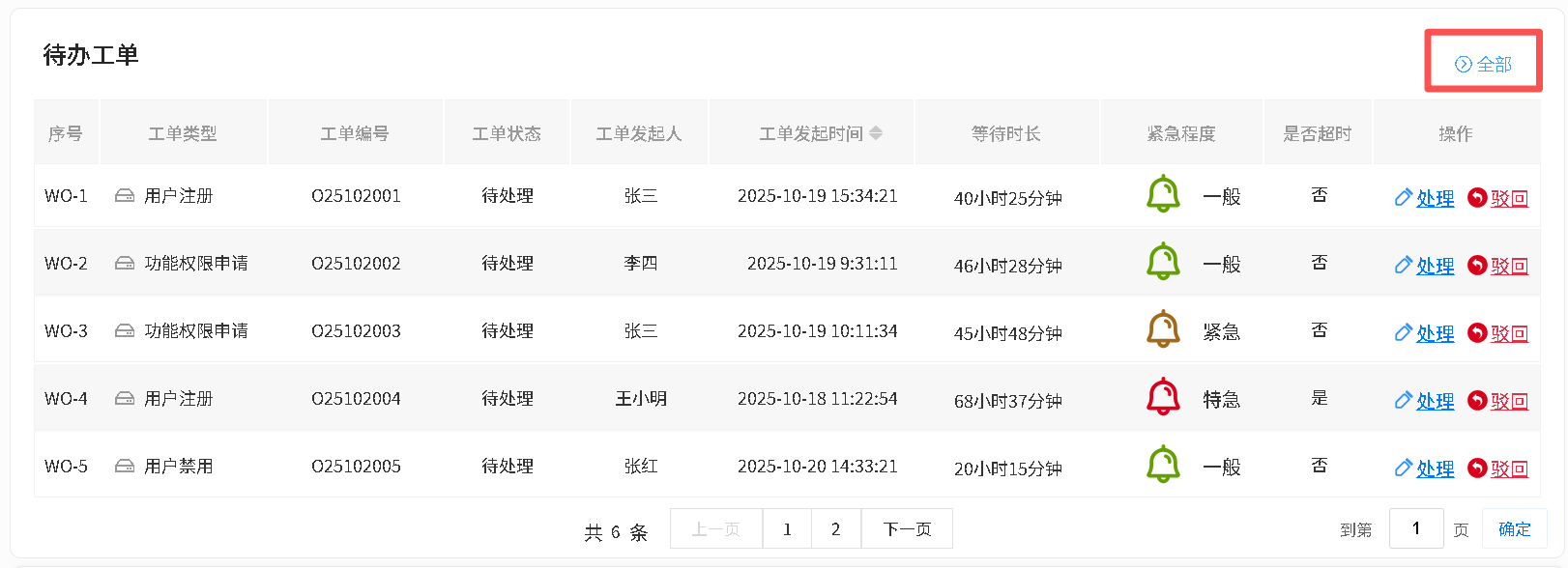
Task: Click the 是否超时 column header
Action: [1318, 133]
